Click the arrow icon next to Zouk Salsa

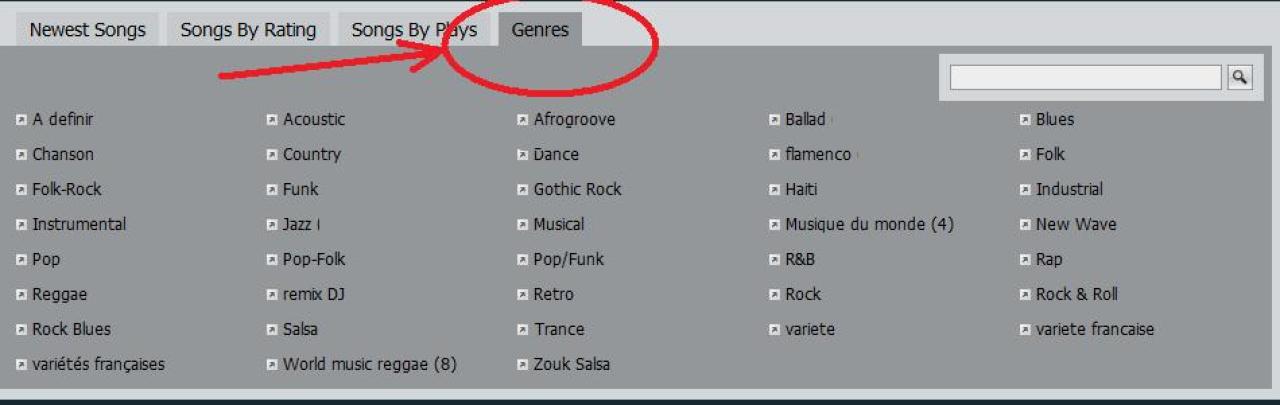522,365
